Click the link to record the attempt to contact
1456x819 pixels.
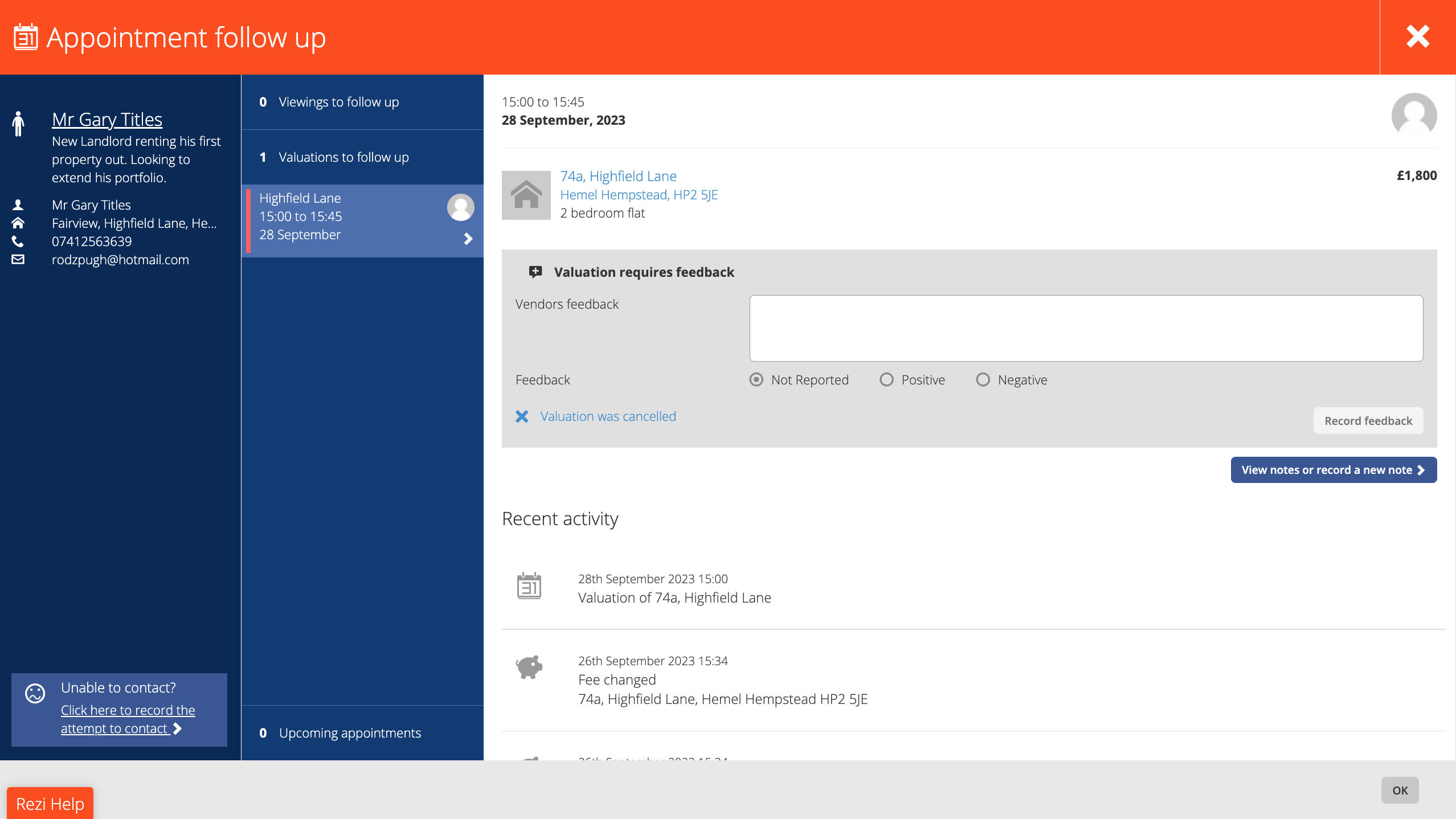pyautogui.click(x=128, y=719)
